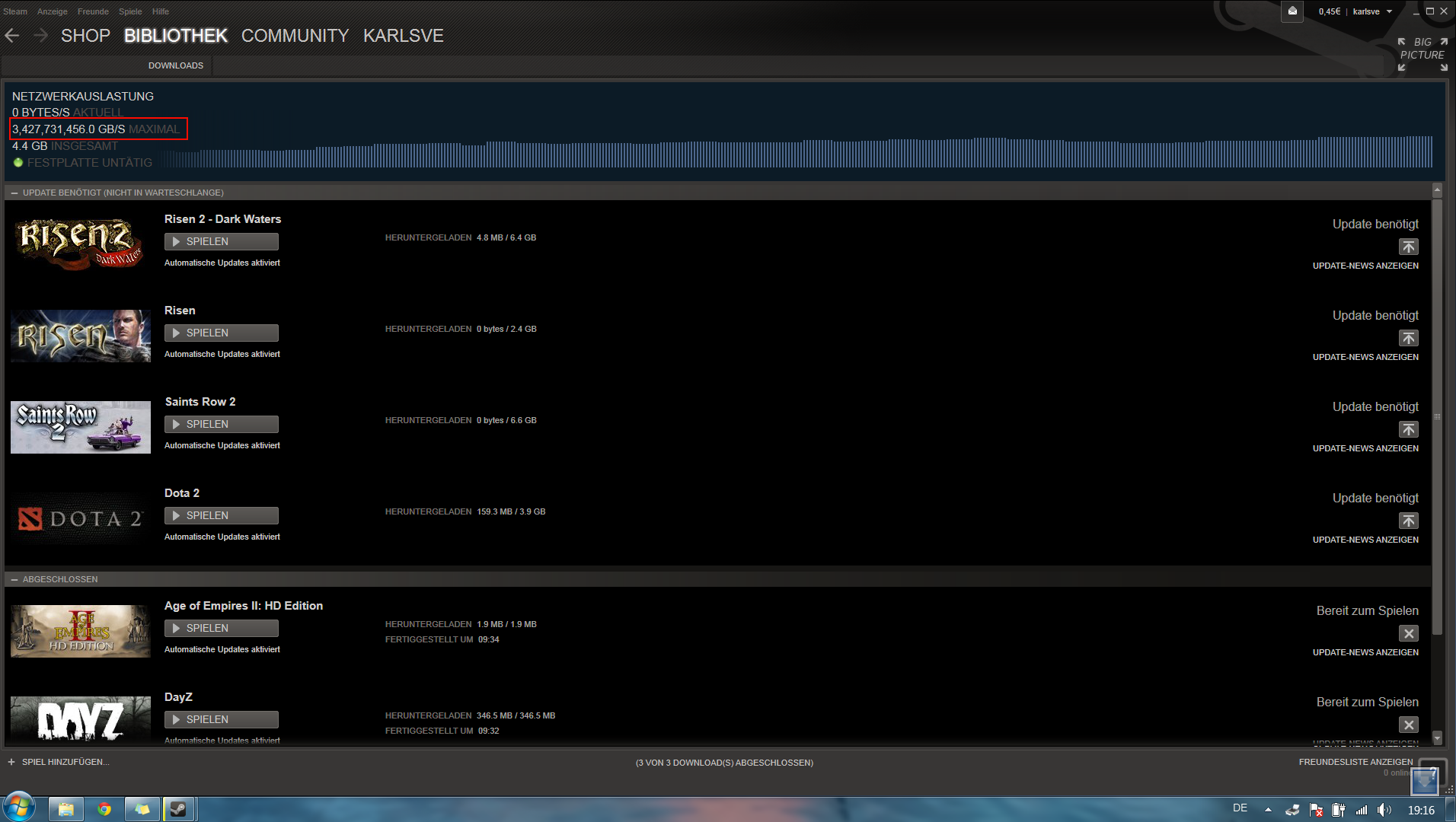Queue Risen 2 update with upward arrow icon
The width and height of the screenshot is (1456, 822).
(x=1408, y=247)
